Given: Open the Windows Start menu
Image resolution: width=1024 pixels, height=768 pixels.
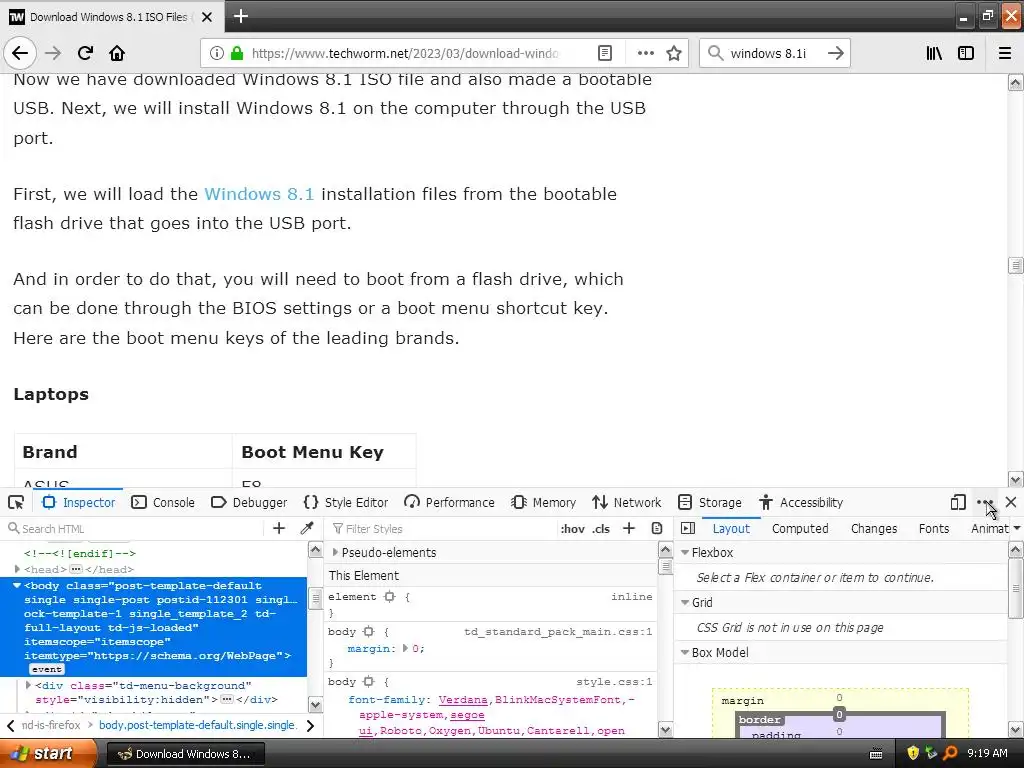Looking at the screenshot, I should 48,753.
